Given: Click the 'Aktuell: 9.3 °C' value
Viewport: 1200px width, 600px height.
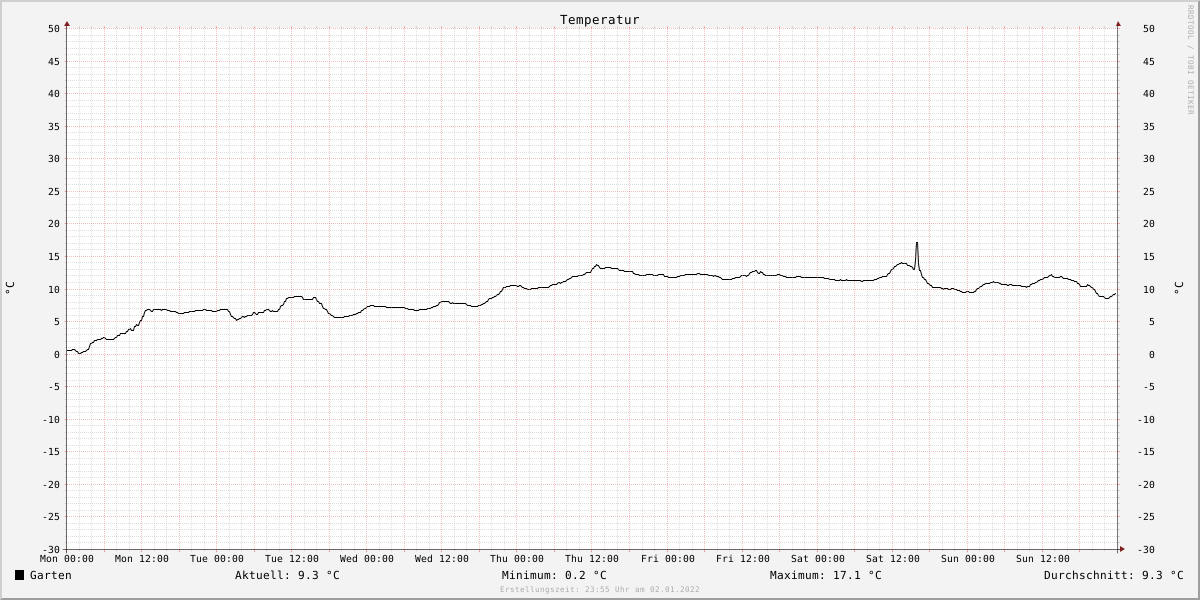Looking at the screenshot, I should tap(287, 575).
